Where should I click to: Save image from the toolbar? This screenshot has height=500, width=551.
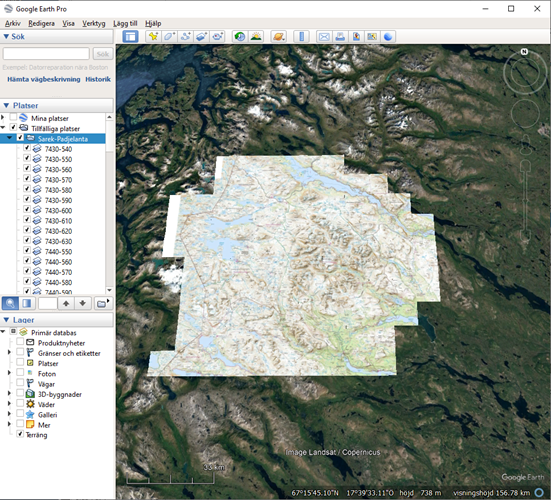click(356, 37)
